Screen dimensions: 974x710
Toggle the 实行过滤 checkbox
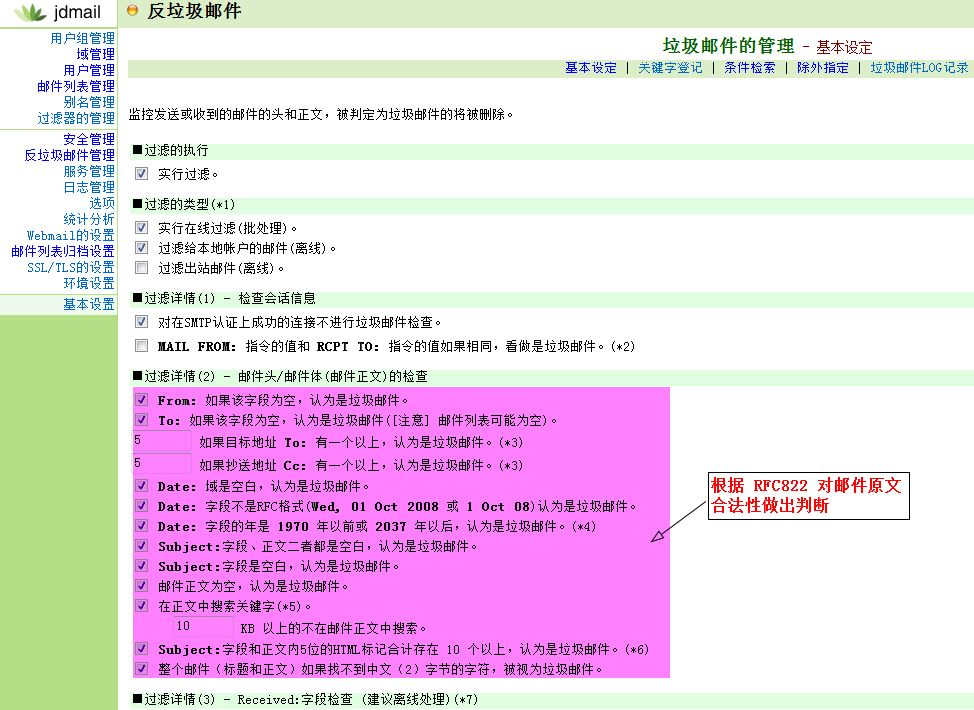(x=142, y=174)
